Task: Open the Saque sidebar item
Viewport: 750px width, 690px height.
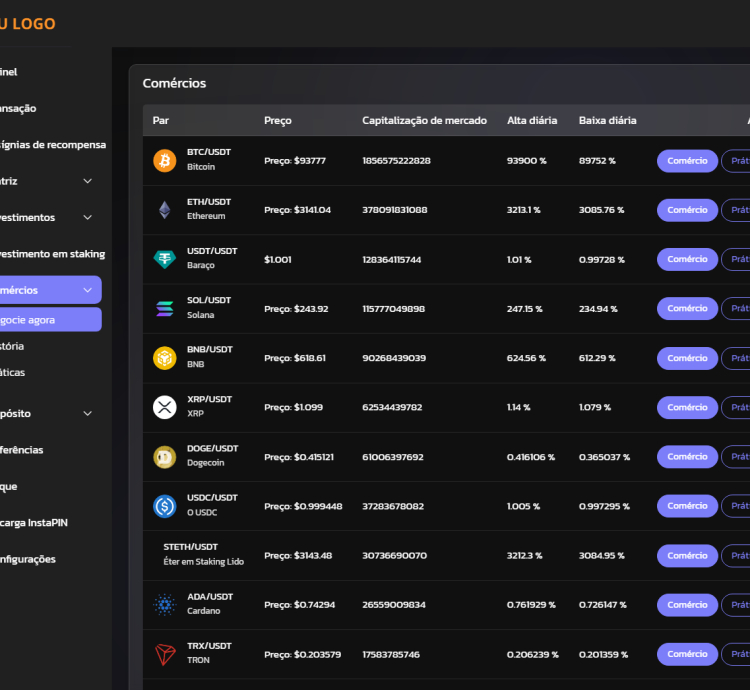Action: point(9,486)
